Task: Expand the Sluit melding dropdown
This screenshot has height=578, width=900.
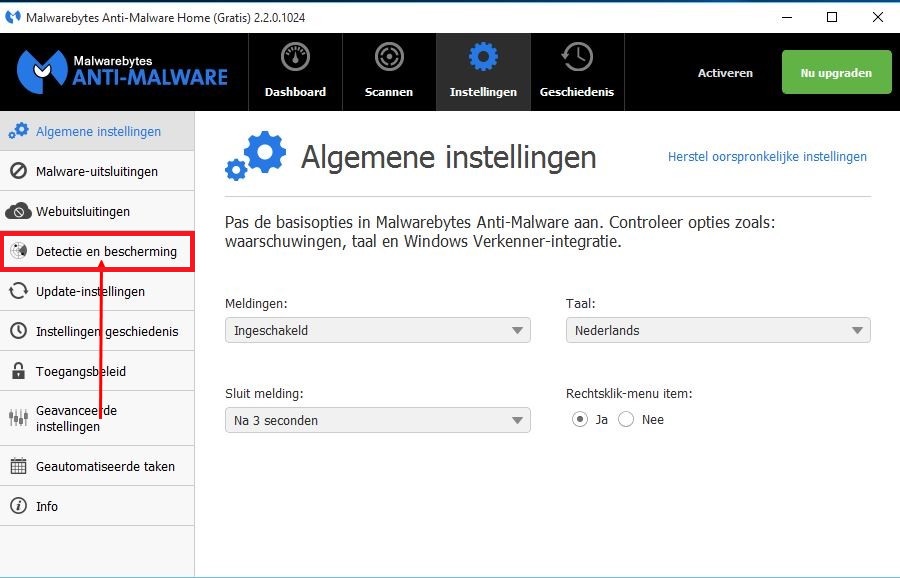Action: pyautogui.click(x=377, y=421)
